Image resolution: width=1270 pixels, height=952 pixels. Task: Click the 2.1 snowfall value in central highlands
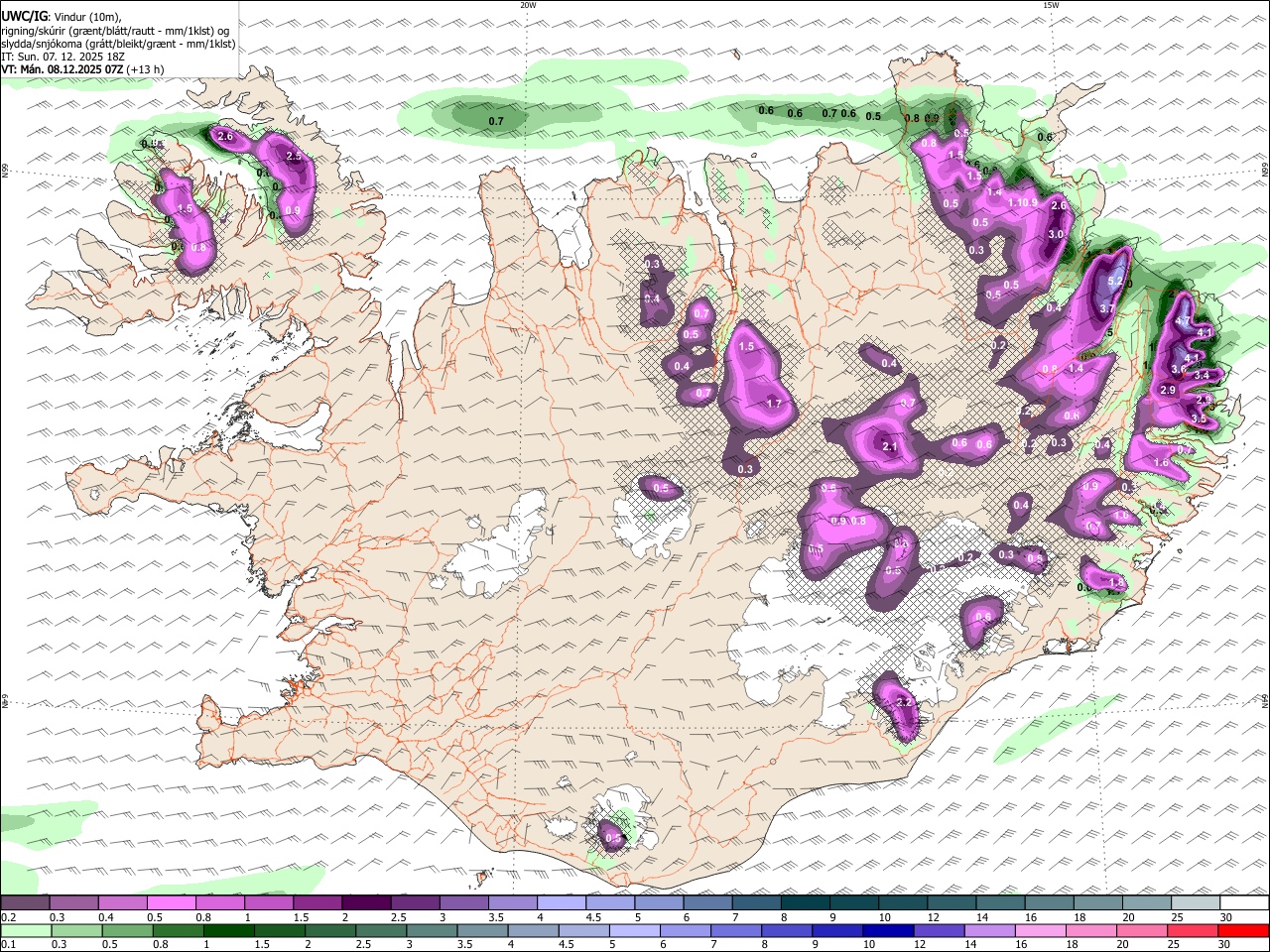890,446
